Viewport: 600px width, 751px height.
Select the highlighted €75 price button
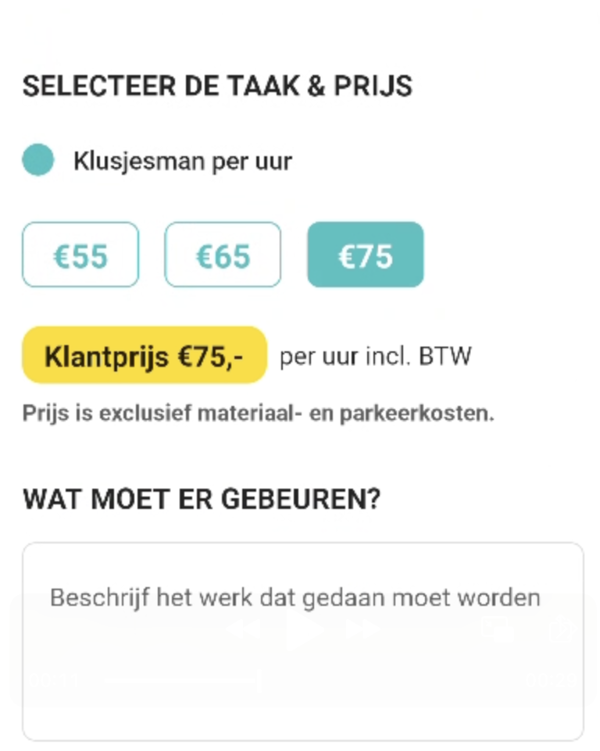pos(365,255)
